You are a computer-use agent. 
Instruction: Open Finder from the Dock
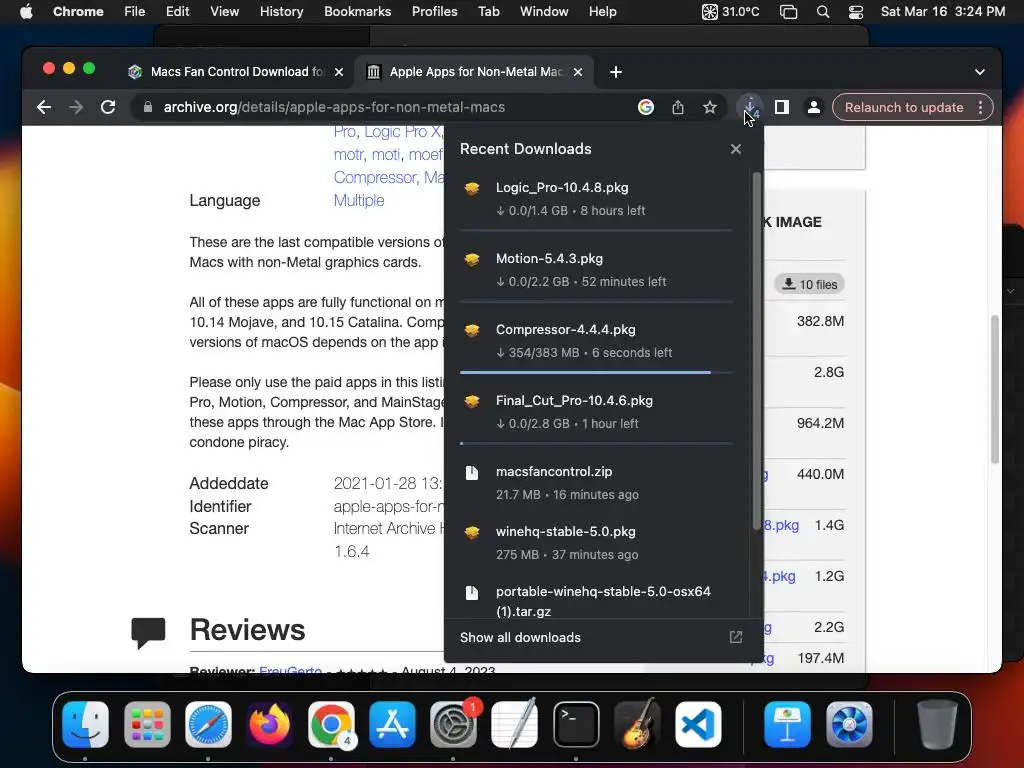click(86, 725)
